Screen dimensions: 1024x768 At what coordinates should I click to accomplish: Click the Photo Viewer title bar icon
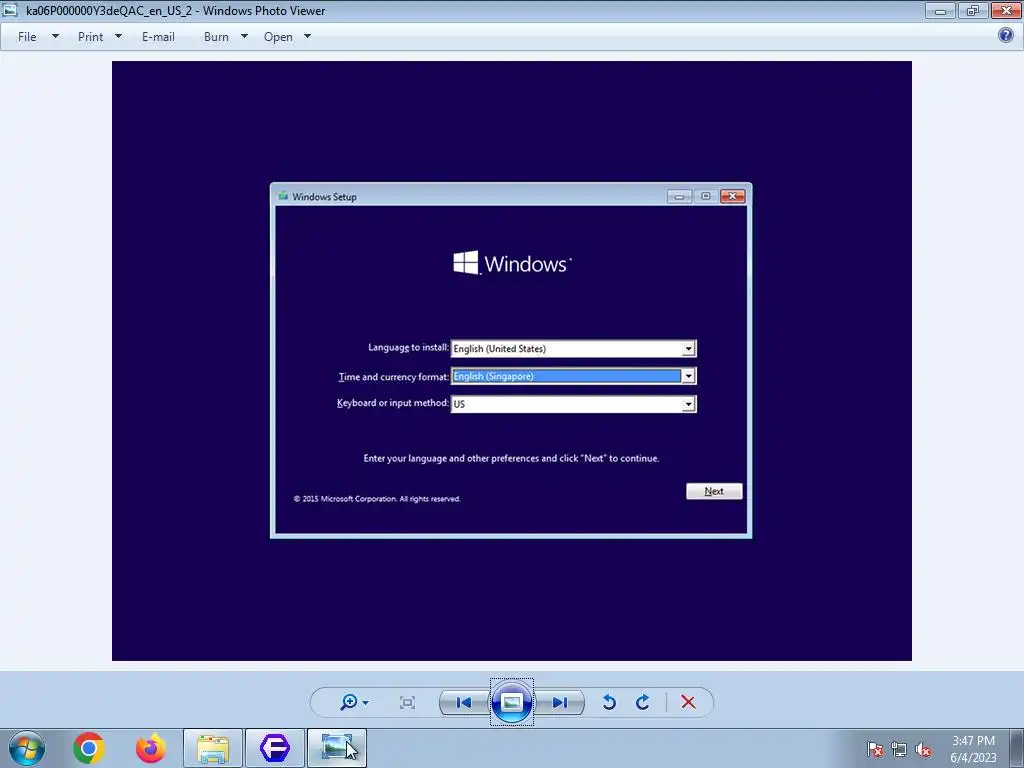pyautogui.click(x=10, y=10)
